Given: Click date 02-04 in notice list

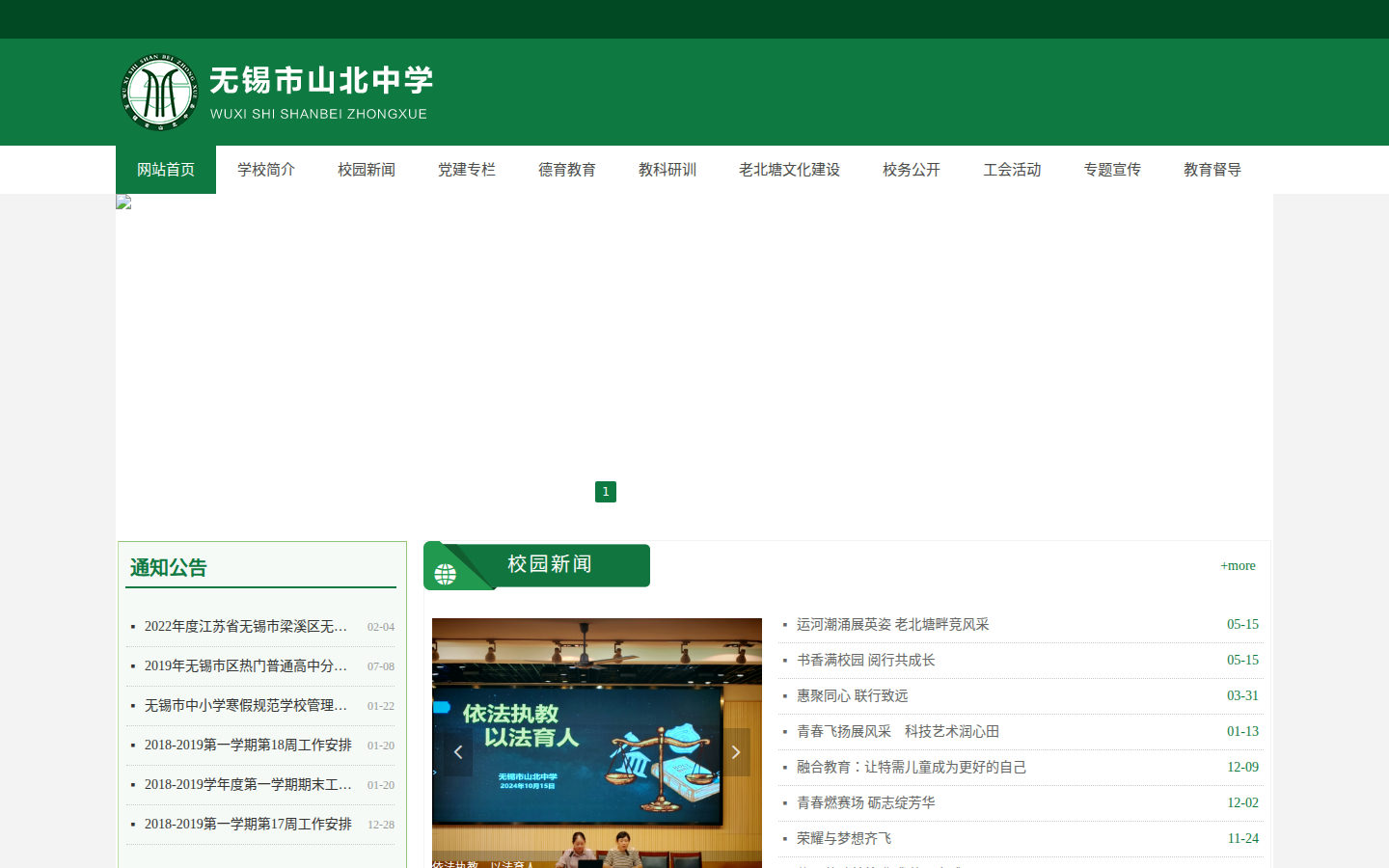Looking at the screenshot, I should click(x=381, y=627).
